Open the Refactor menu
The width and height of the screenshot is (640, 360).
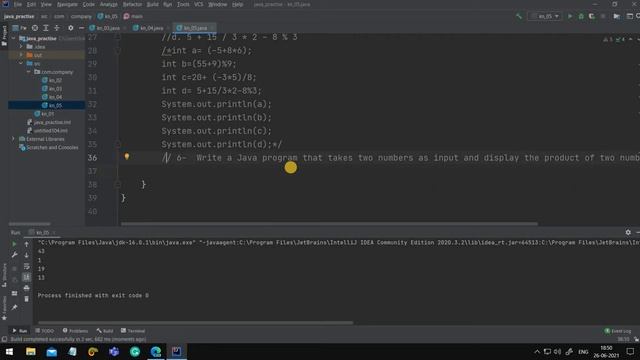coord(132,4)
